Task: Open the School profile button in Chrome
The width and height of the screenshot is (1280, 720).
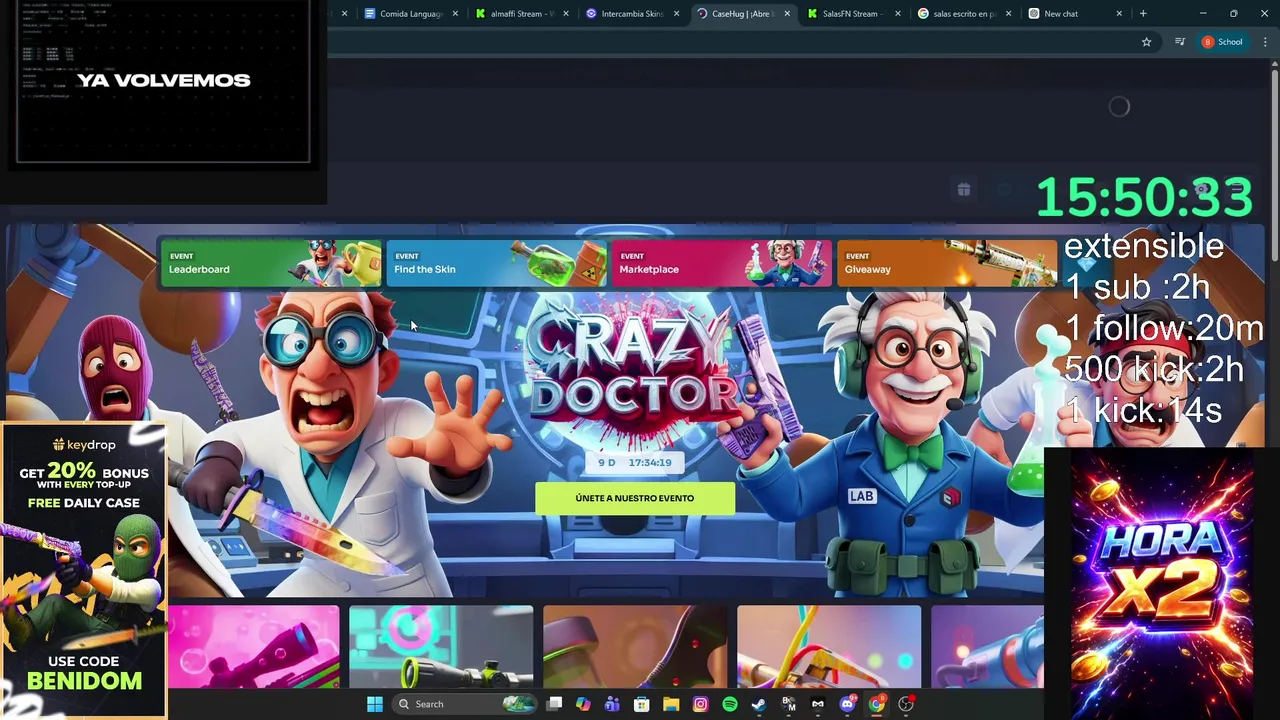Action: pos(1222,42)
